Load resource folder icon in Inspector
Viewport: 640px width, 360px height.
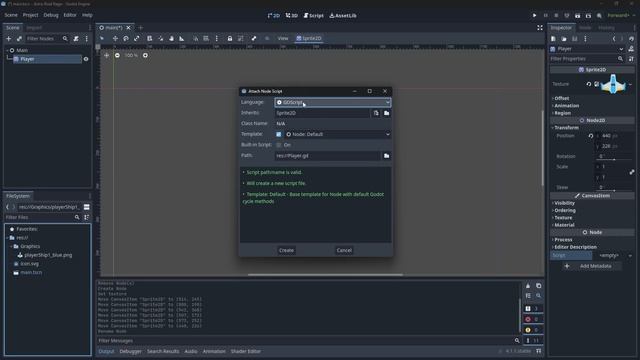(x=564, y=39)
